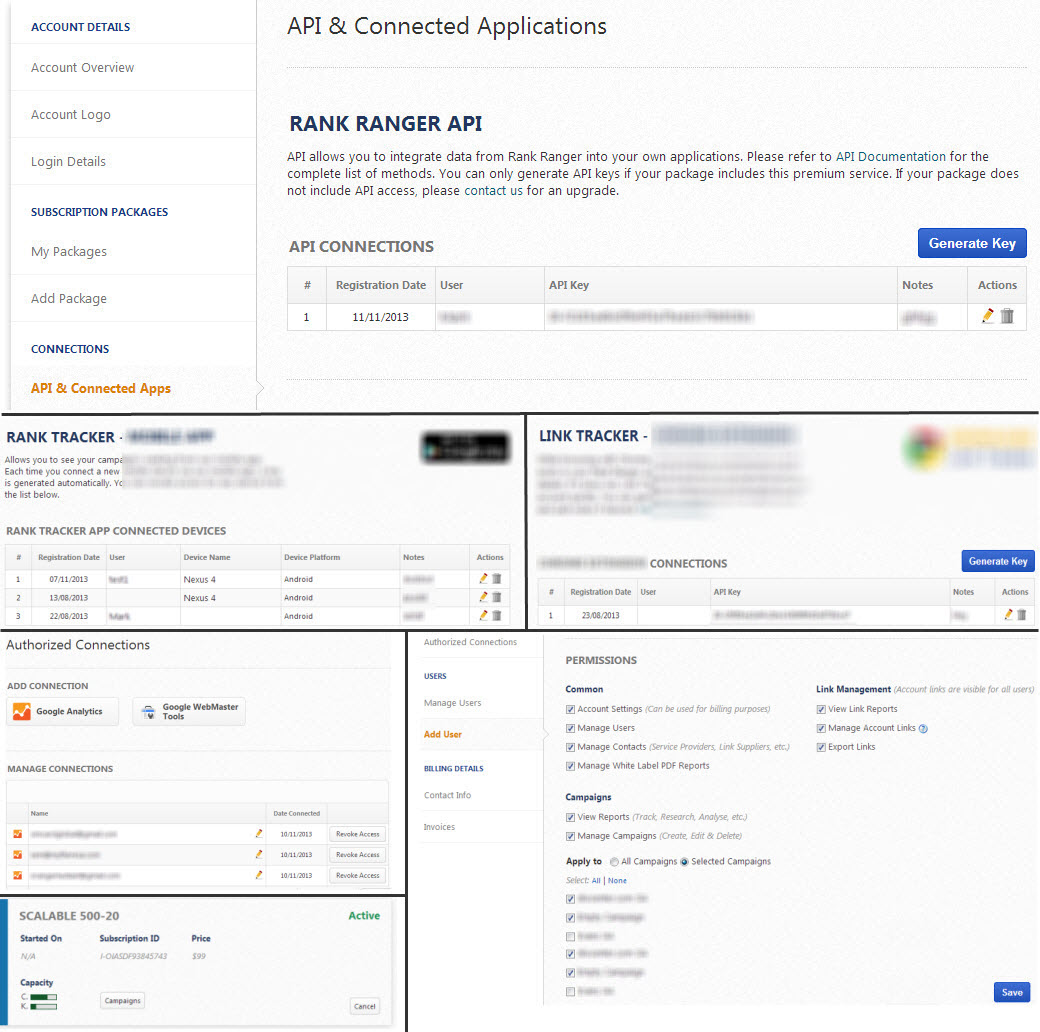Edit the first Rank Tracker connected device
Screen dimensions: 1040x1032
(x=484, y=579)
